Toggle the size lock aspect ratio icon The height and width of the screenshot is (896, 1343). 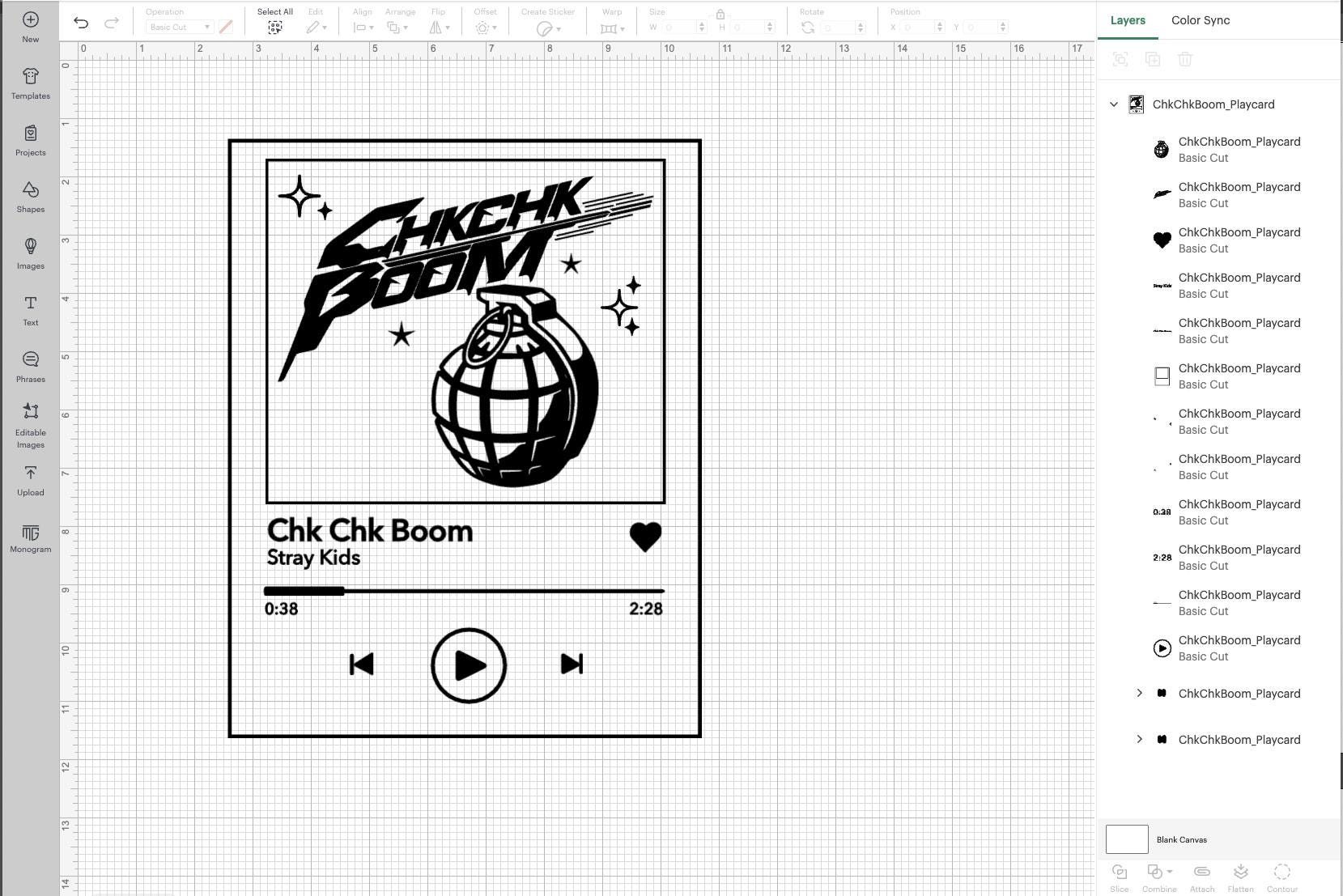(720, 14)
